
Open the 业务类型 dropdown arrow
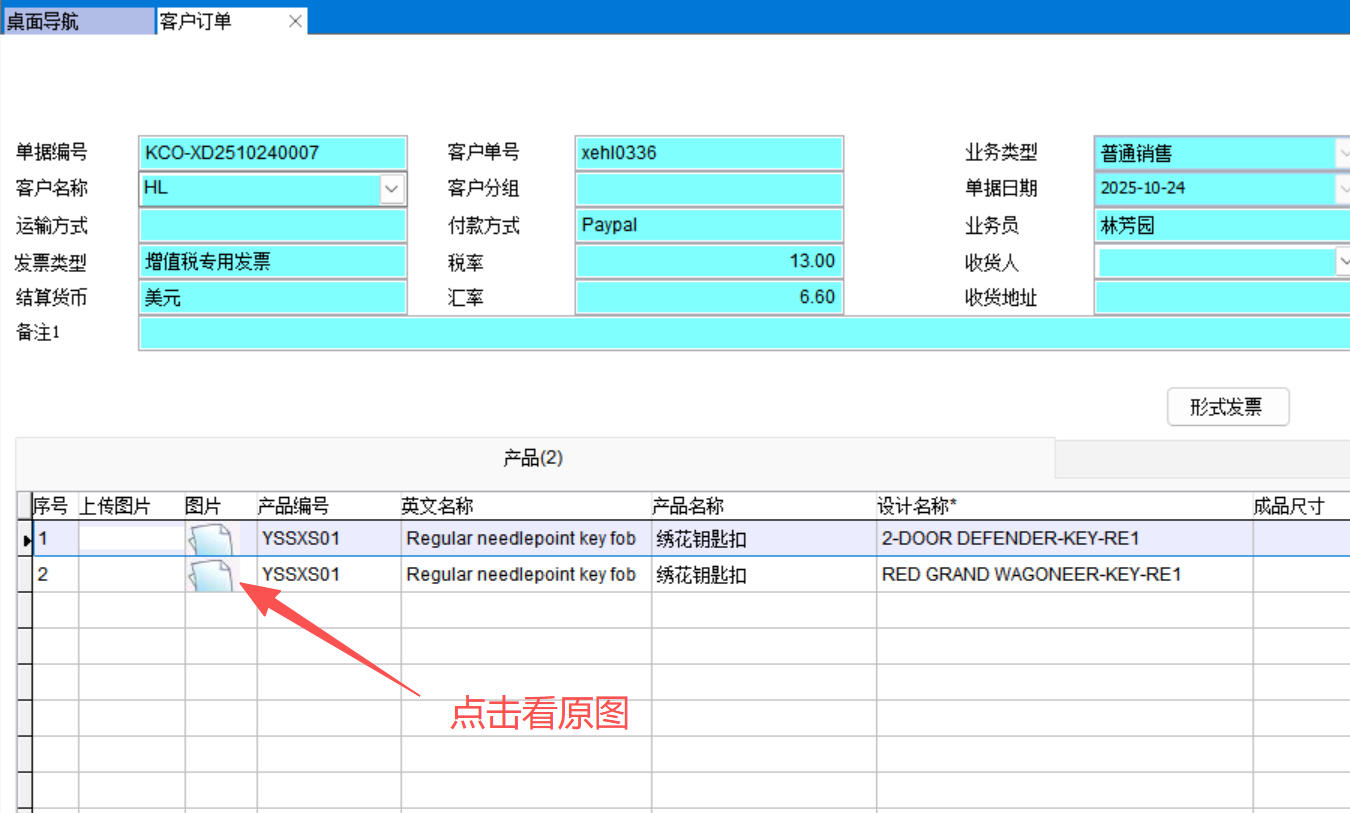click(1342, 153)
